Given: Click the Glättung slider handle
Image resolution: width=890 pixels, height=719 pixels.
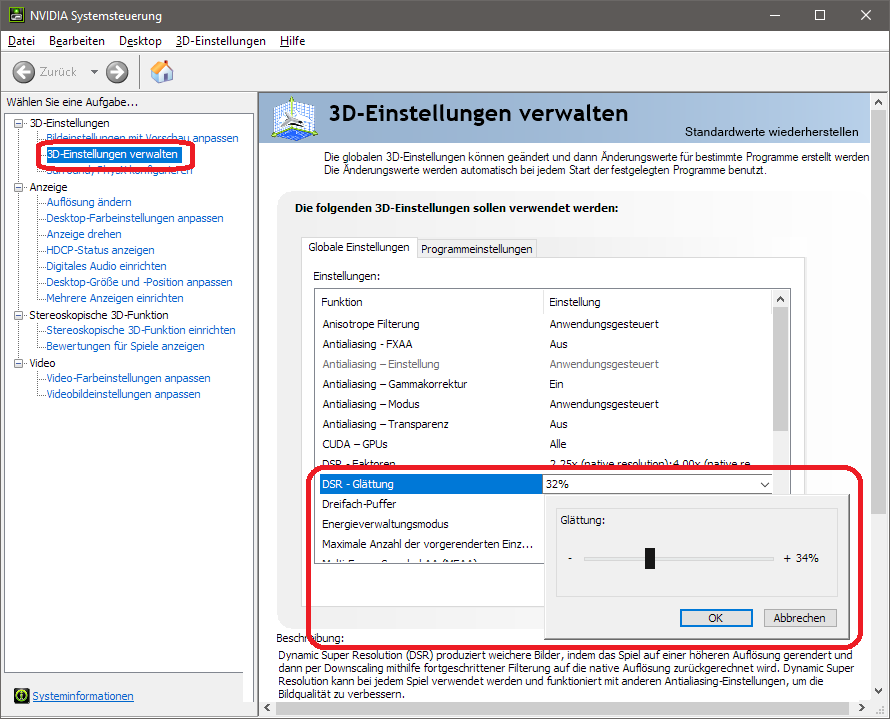Looking at the screenshot, I should (650, 558).
